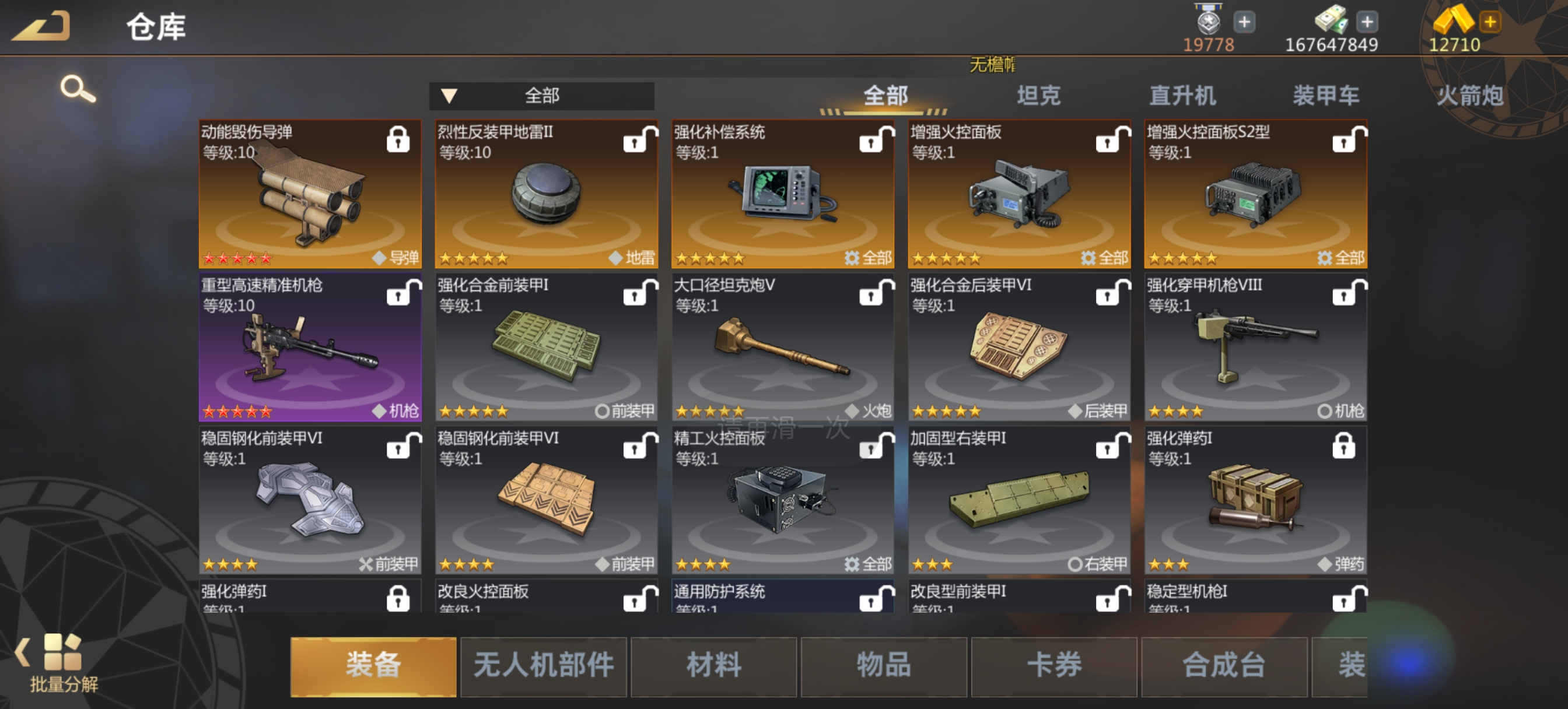This screenshot has height=709, width=1568.
Task: Toggle the padlock on 强化弹药I crate
Action: pos(1343,445)
